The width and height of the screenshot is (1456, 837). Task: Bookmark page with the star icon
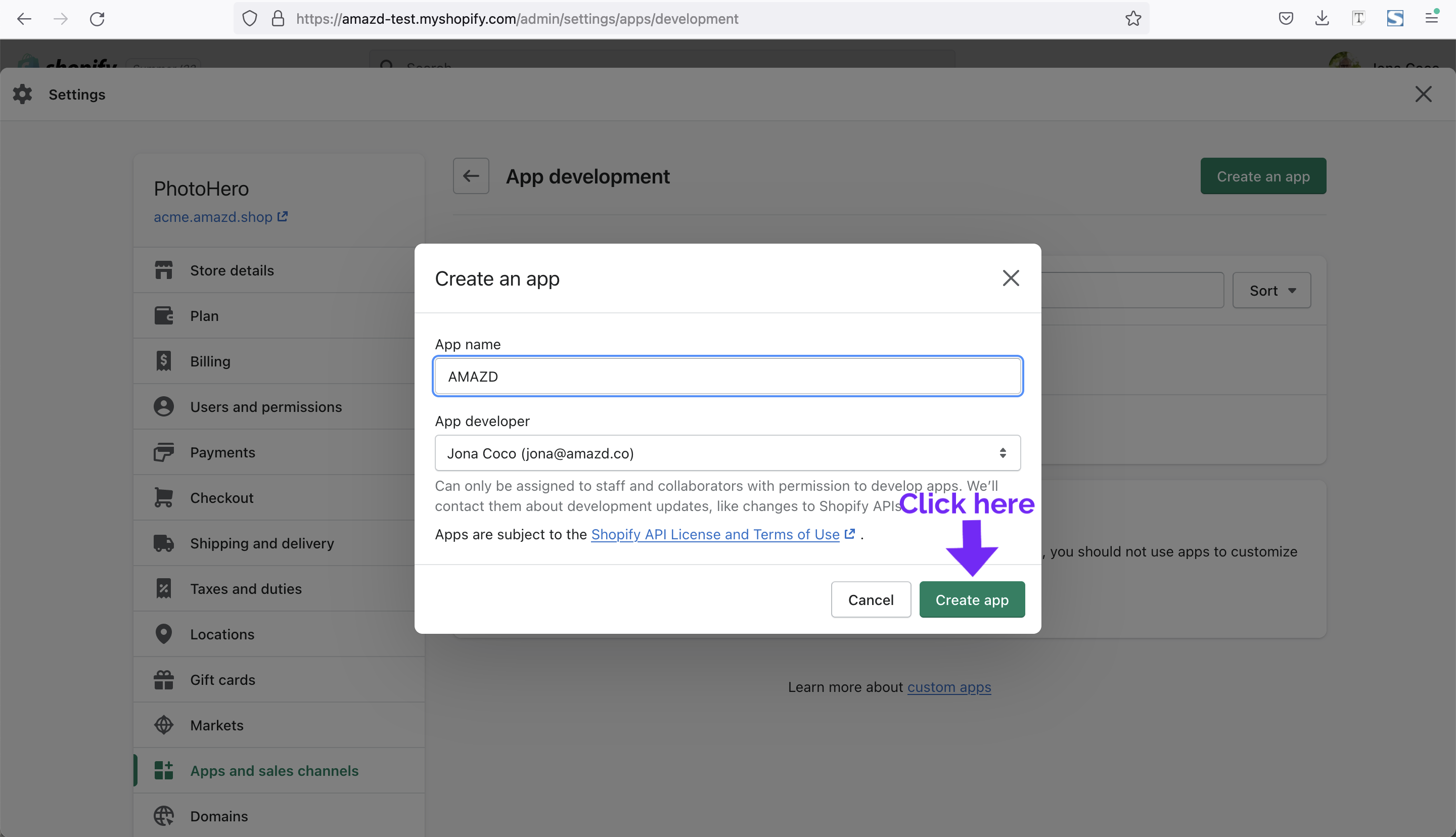(1133, 19)
